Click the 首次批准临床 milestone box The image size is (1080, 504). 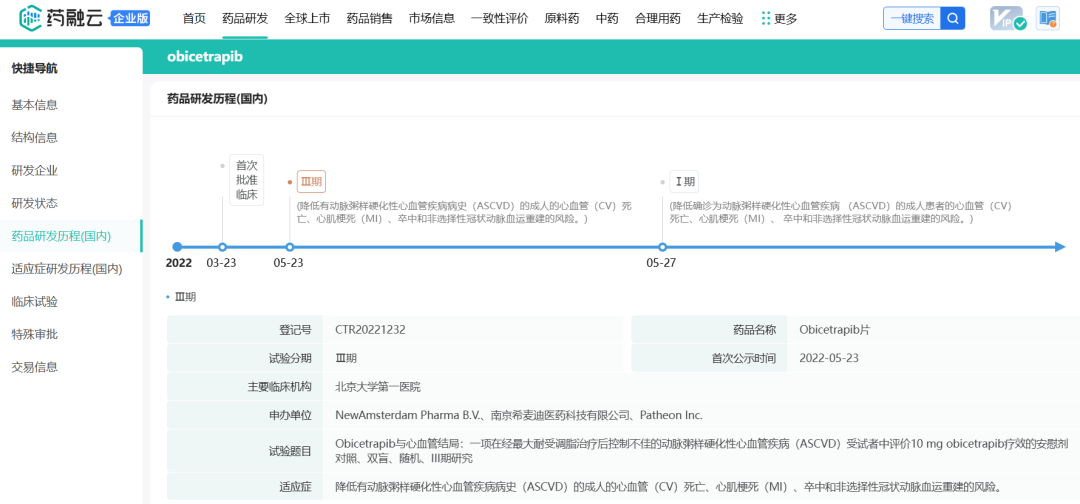tap(246, 180)
